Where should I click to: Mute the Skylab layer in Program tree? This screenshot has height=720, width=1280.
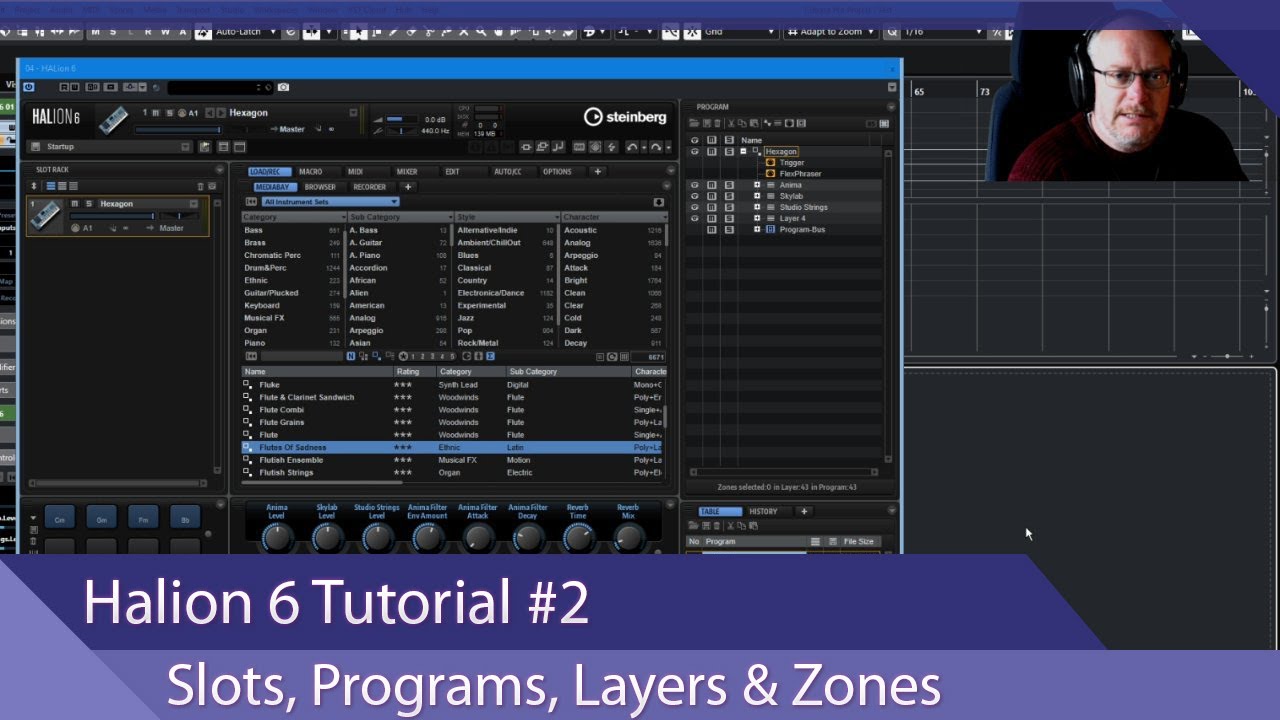[x=712, y=196]
